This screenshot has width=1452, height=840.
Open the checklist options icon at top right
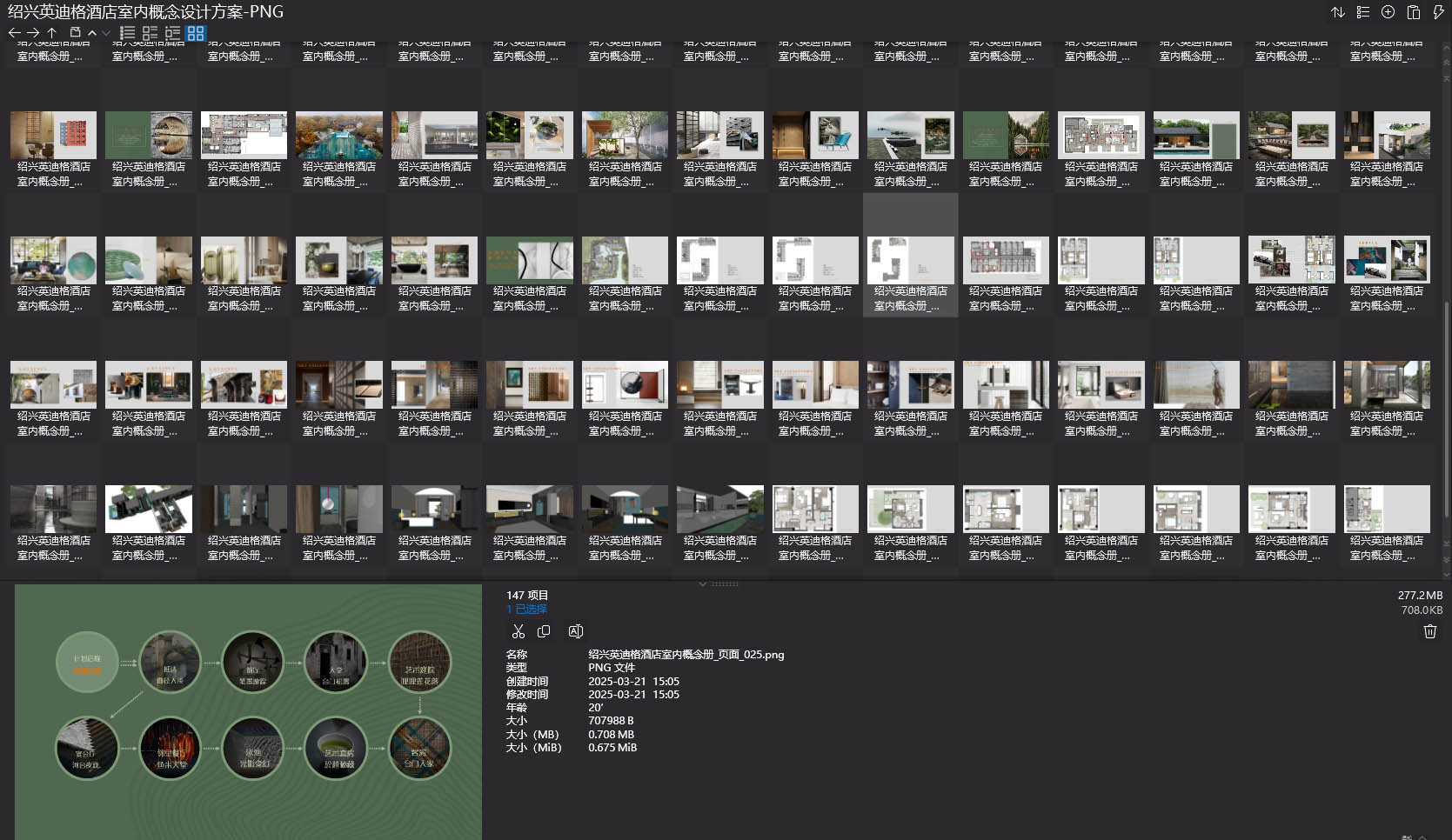pos(1363,12)
